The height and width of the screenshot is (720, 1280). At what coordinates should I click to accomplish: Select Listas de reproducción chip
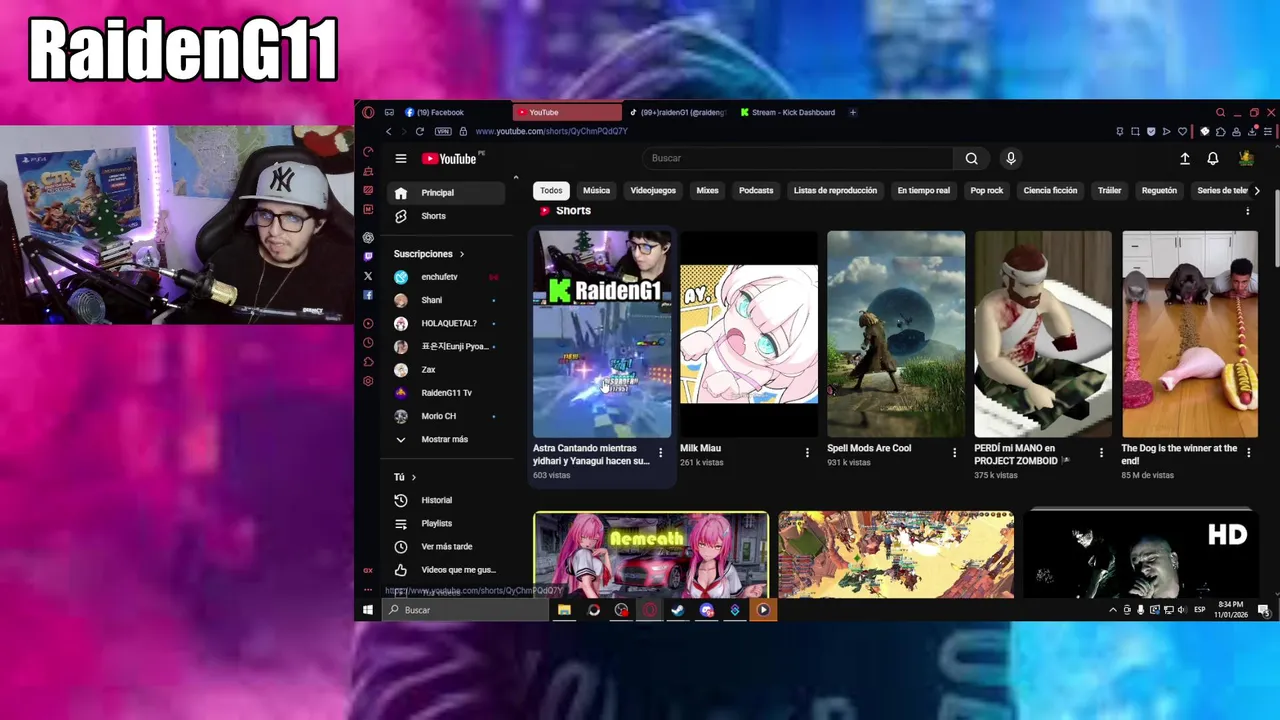(835, 190)
